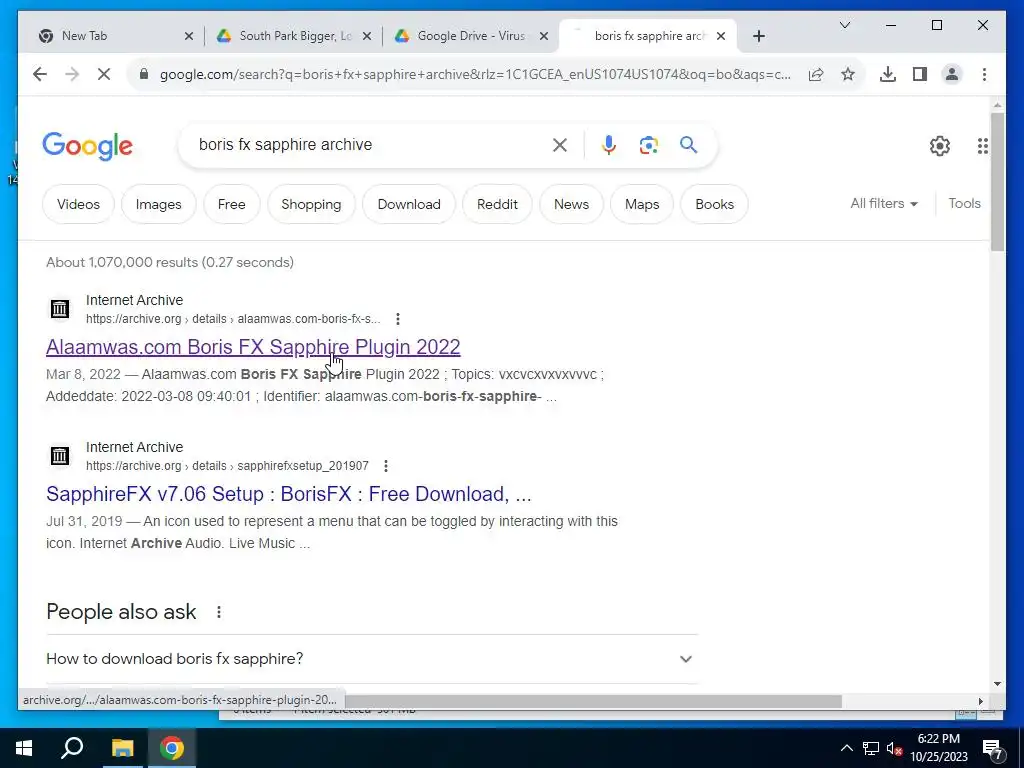This screenshot has width=1024, height=768.
Task: Click the vertical page scrollbar thumb
Action: [997, 182]
